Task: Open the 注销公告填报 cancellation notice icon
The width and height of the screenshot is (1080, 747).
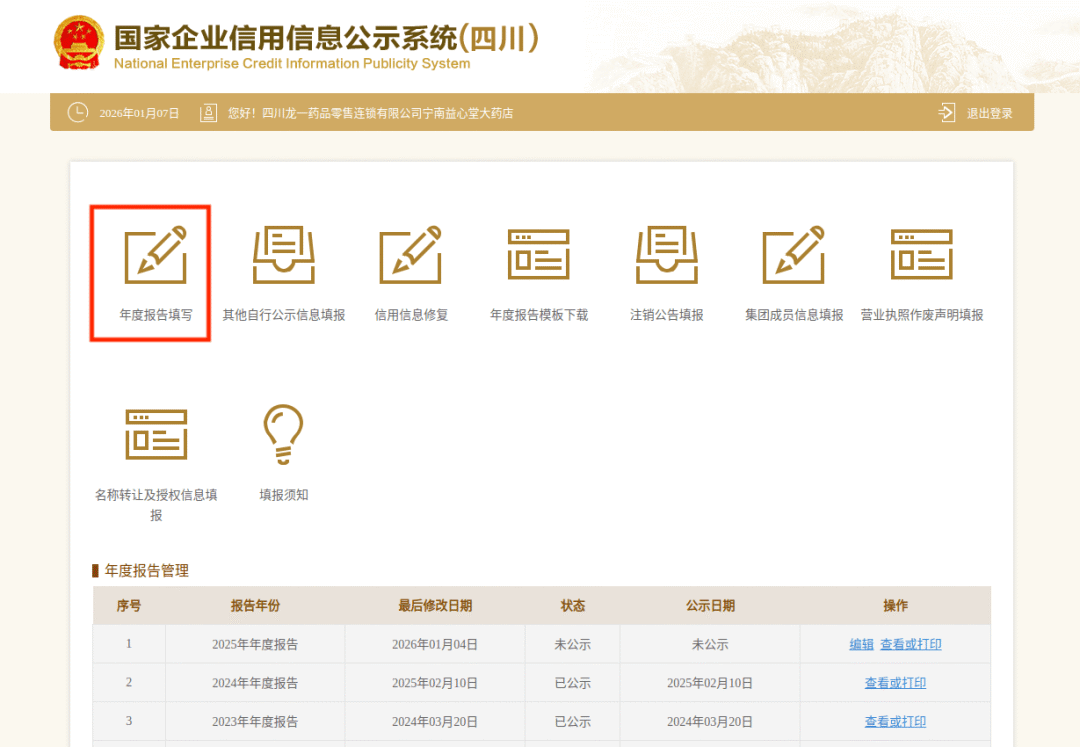Action: [665, 272]
